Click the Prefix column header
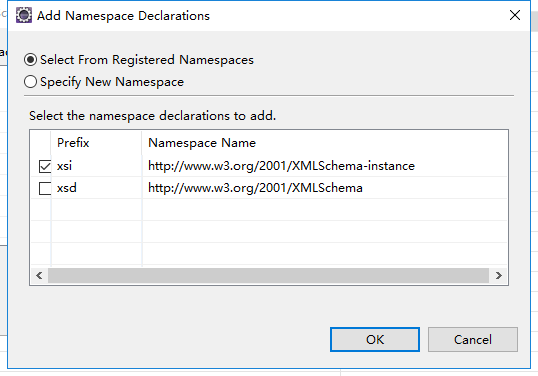Image resolution: width=538 pixels, height=376 pixels. point(96,143)
